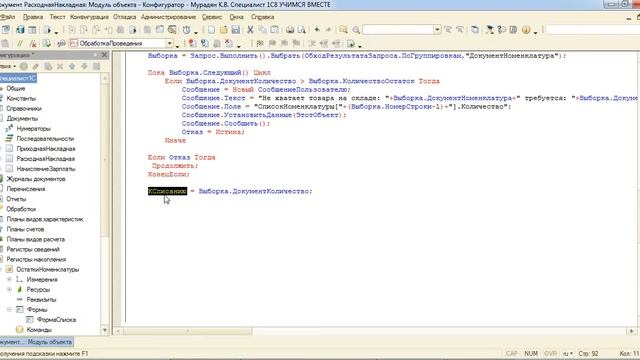Click the Open file folder icon
This screenshot has height=360, width=640.
[x=223, y=30]
